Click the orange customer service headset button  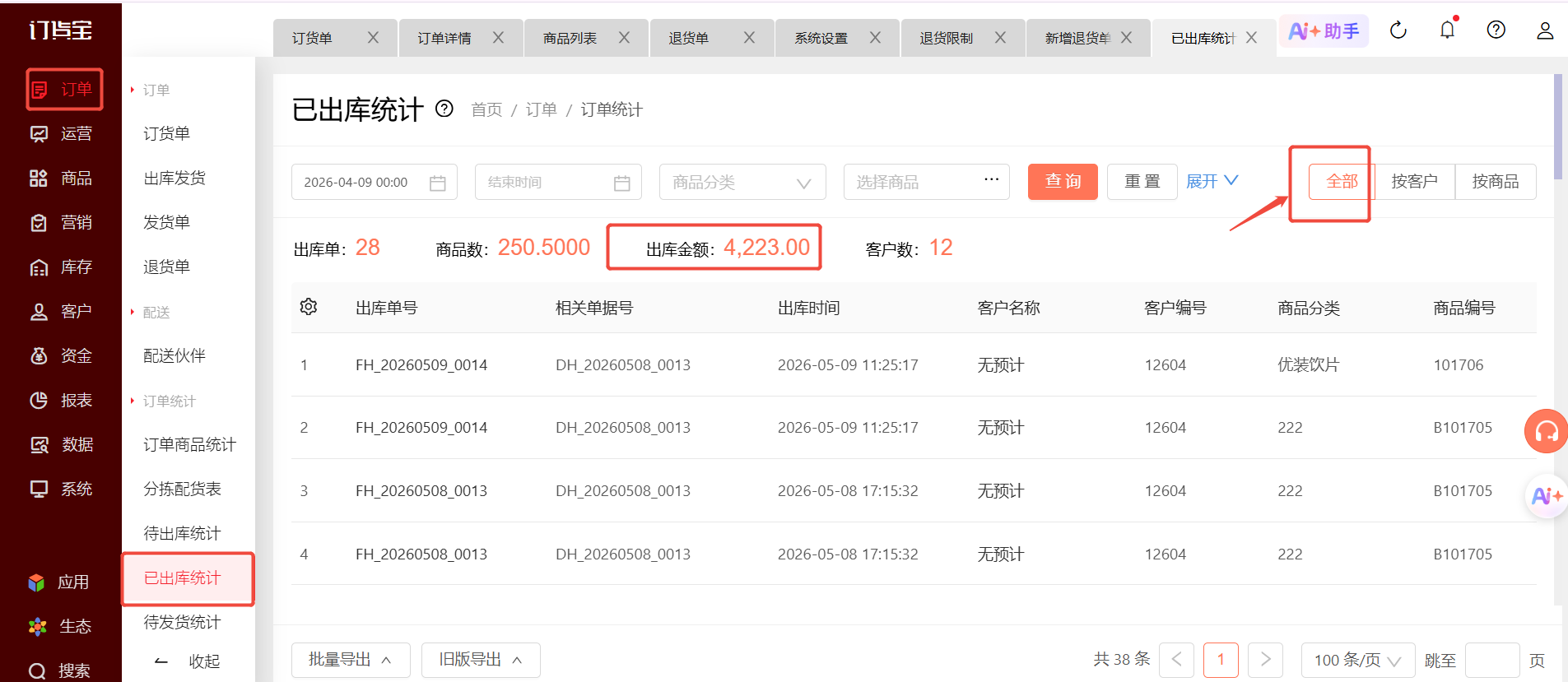(x=1546, y=431)
